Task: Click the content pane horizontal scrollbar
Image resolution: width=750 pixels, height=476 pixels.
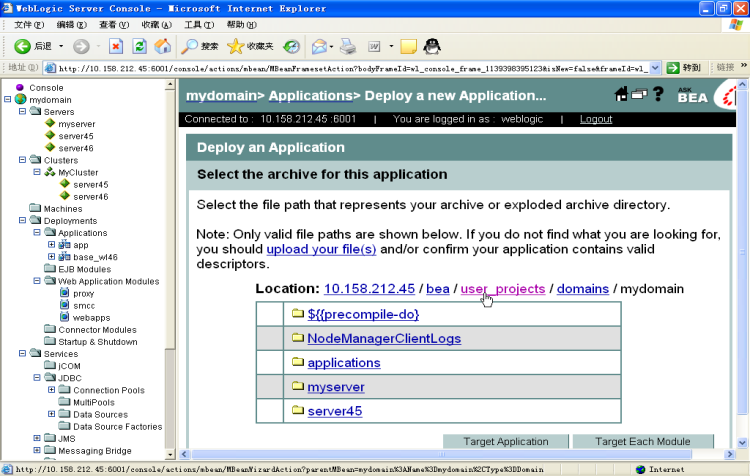Action: click(441, 454)
